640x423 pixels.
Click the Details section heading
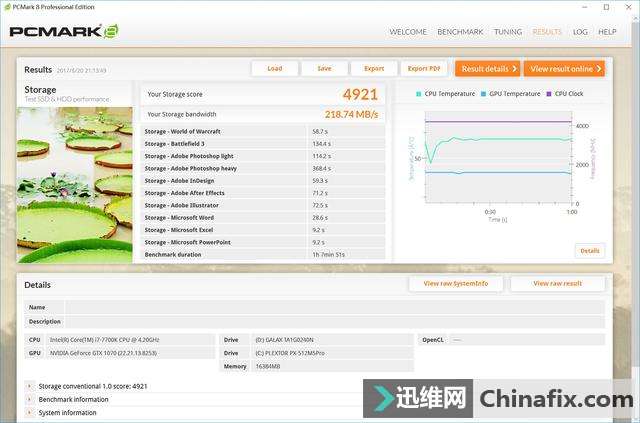pos(37,285)
